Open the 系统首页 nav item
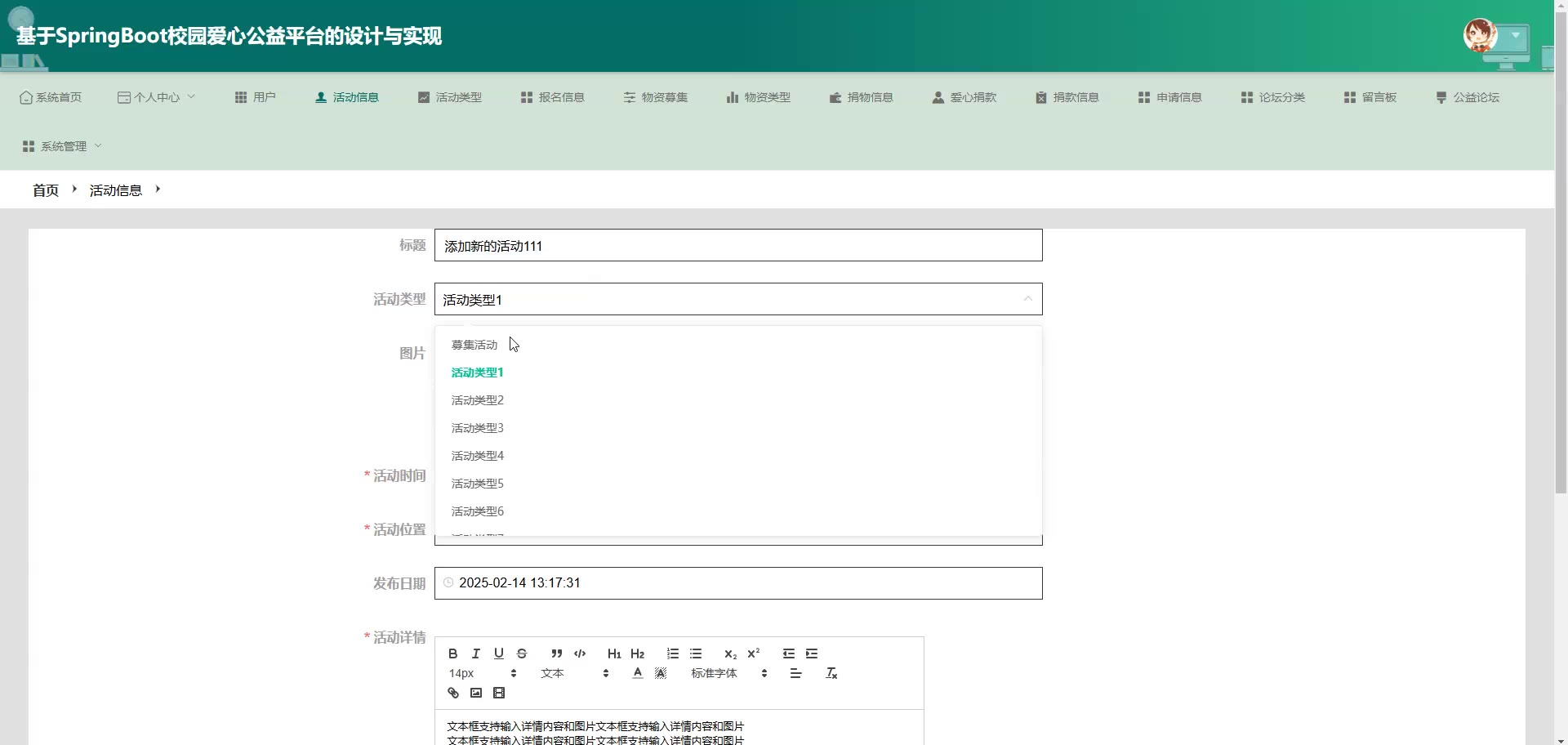Viewport: 1568px width, 745px height. point(51,97)
